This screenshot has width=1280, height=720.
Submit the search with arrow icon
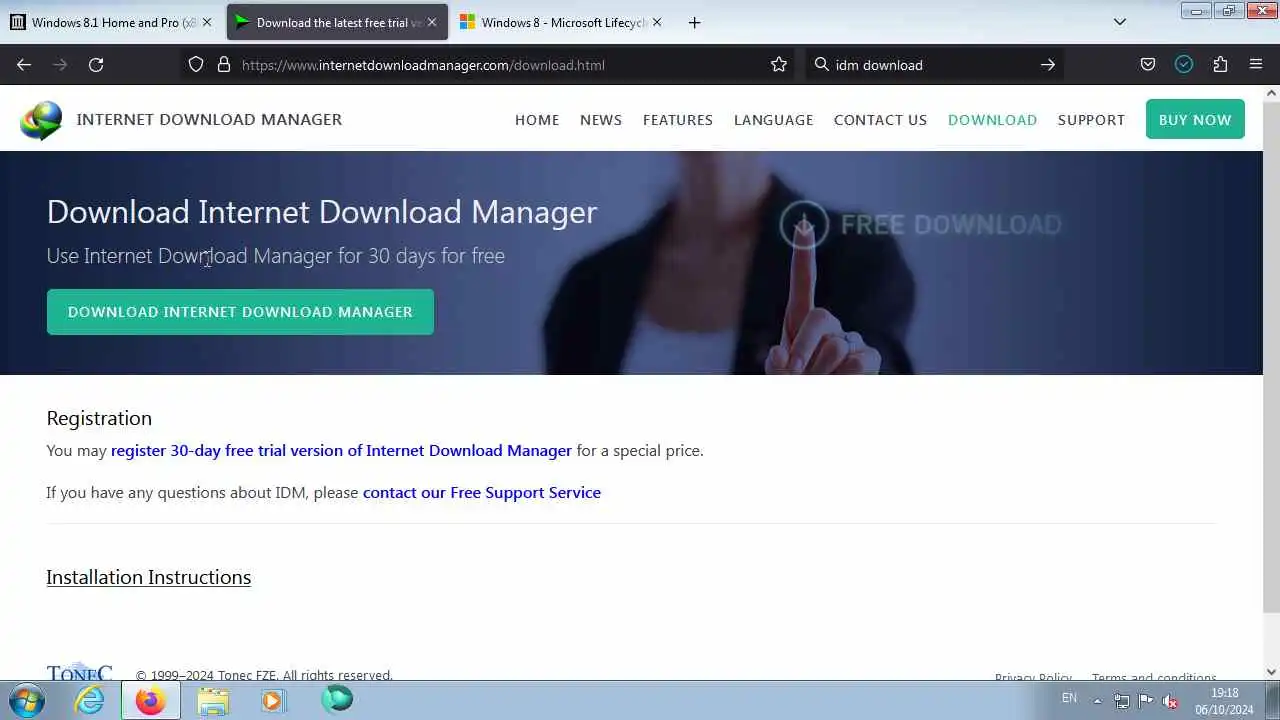coord(1047,65)
